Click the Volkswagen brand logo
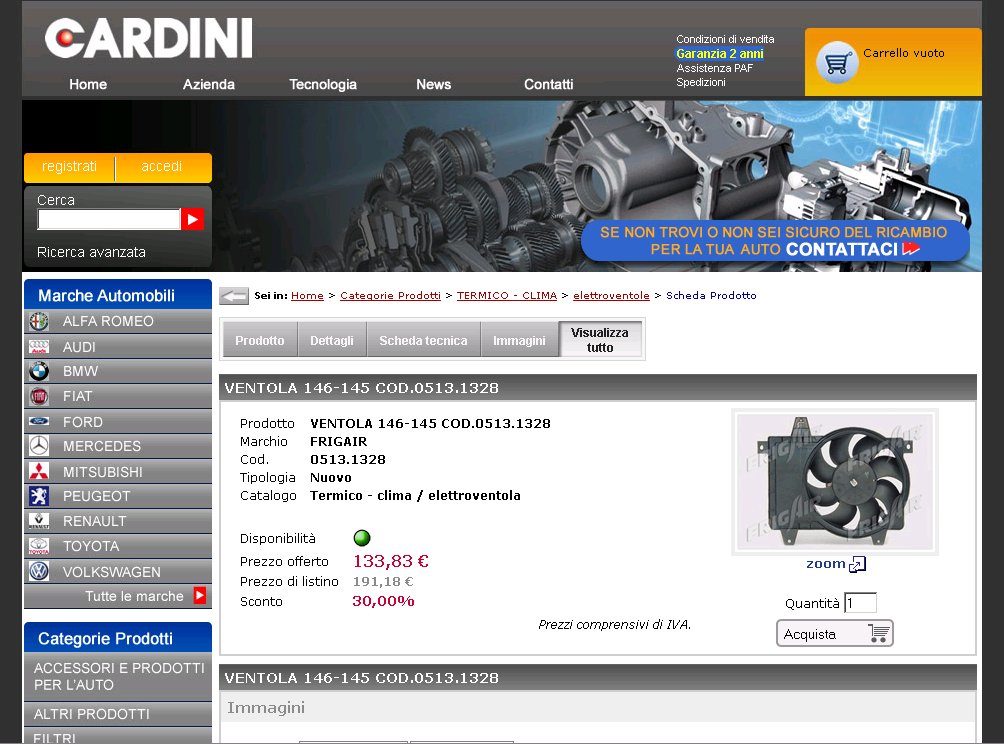Image resolution: width=1004 pixels, height=744 pixels. 39,571
